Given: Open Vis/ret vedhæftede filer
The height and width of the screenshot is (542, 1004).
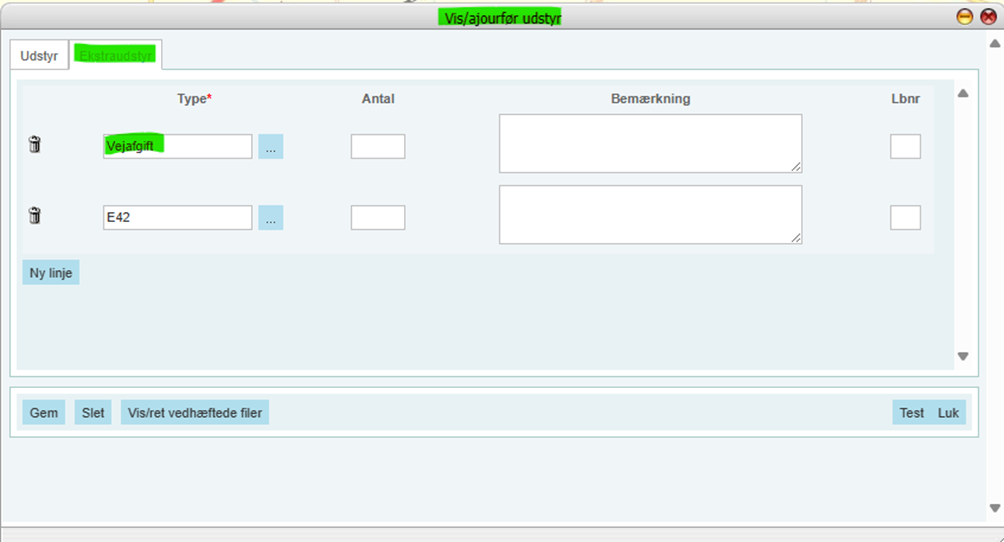Looking at the screenshot, I should point(195,413).
